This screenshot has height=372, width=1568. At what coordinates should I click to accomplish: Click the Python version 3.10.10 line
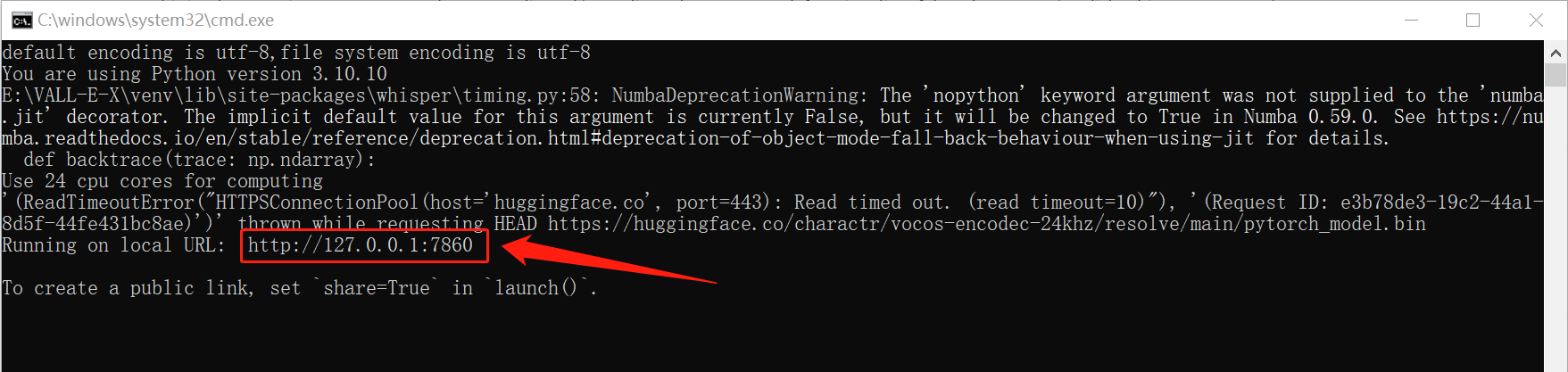[x=195, y=74]
